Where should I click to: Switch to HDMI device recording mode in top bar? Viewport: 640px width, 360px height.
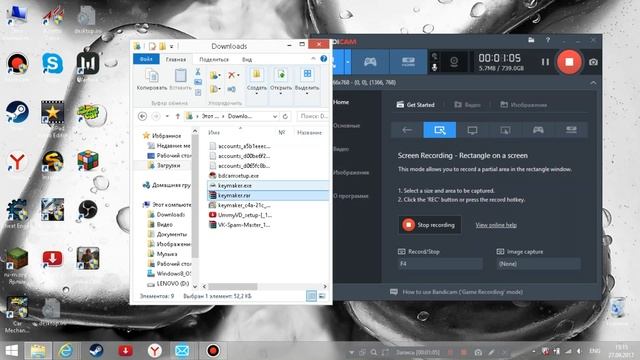click(408, 62)
